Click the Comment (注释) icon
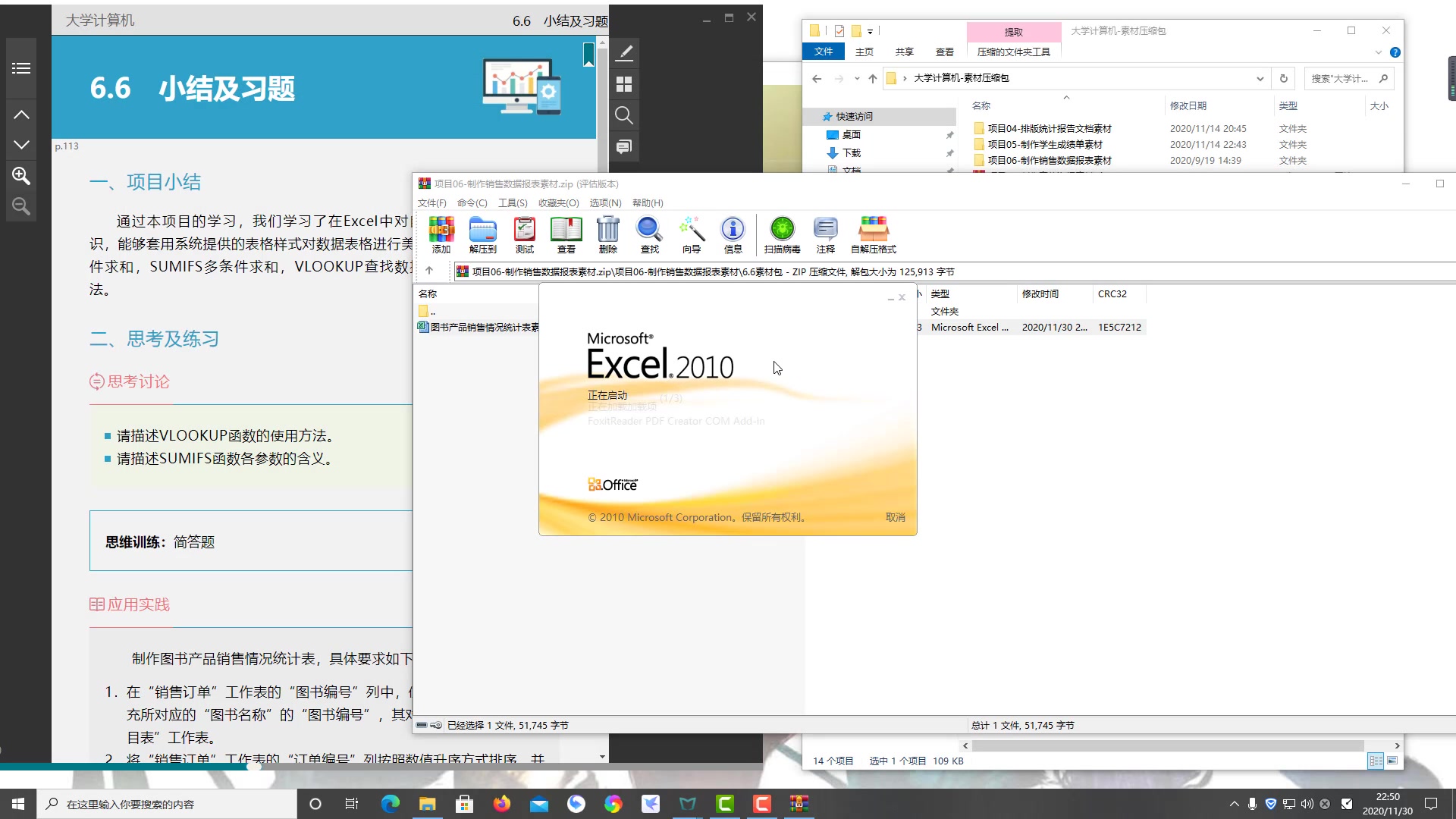 click(x=825, y=234)
